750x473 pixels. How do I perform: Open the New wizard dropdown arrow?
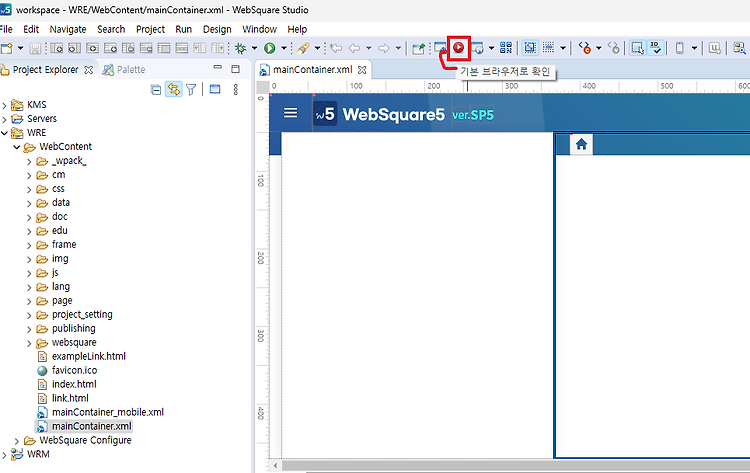(x=20, y=48)
